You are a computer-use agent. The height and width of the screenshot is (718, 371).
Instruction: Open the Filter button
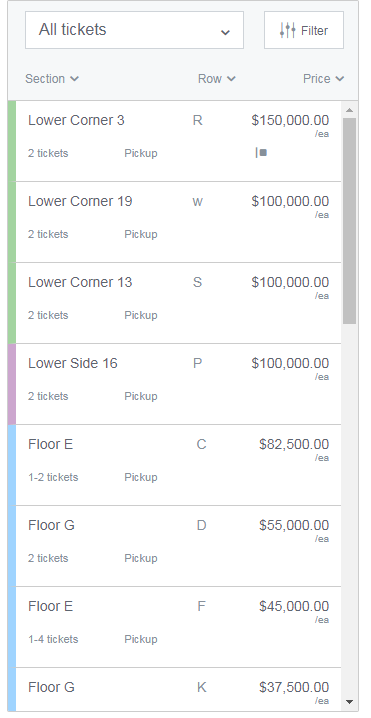304,30
